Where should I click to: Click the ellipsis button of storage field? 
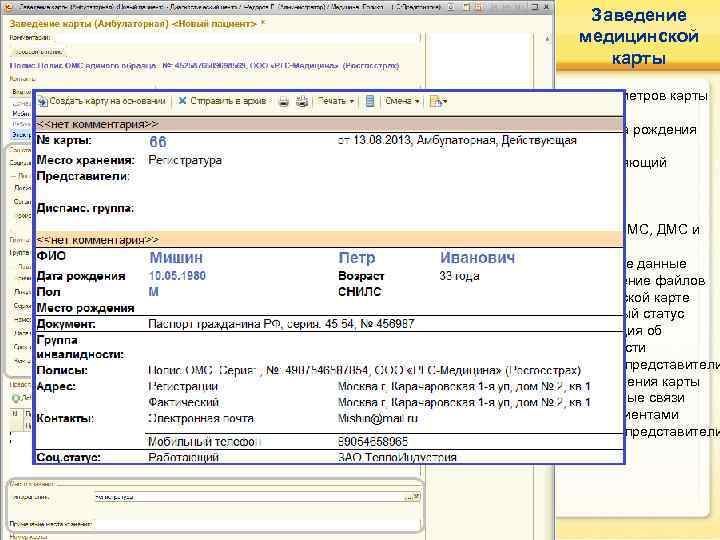coord(408,497)
